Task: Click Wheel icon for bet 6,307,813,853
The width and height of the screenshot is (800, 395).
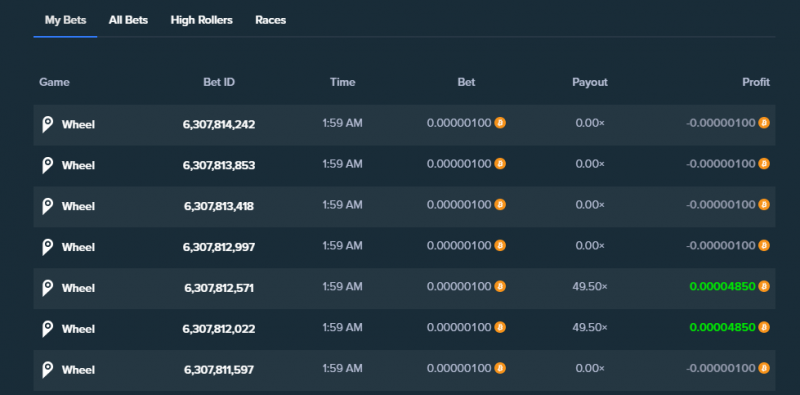Action: point(47,165)
